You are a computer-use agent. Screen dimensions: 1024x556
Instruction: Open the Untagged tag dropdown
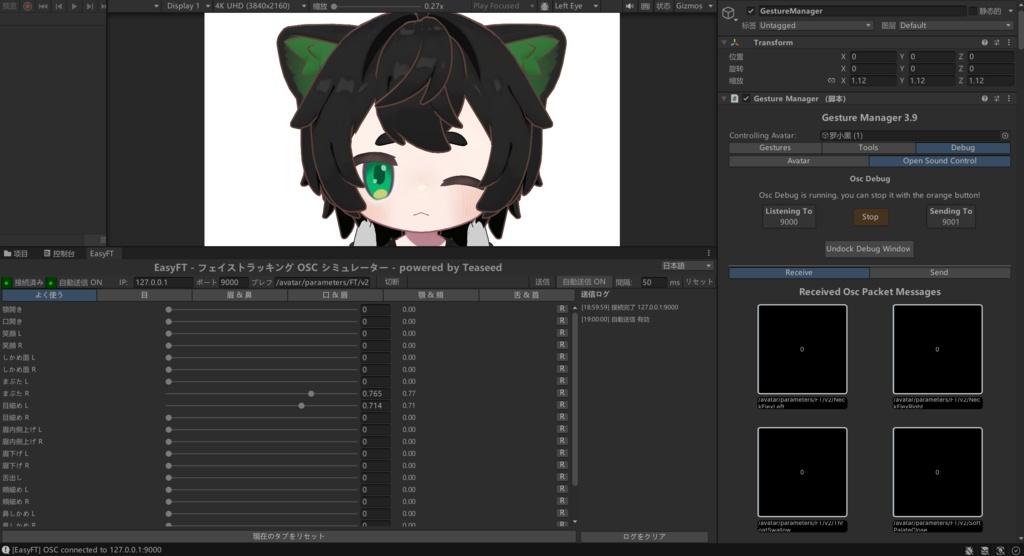815,25
